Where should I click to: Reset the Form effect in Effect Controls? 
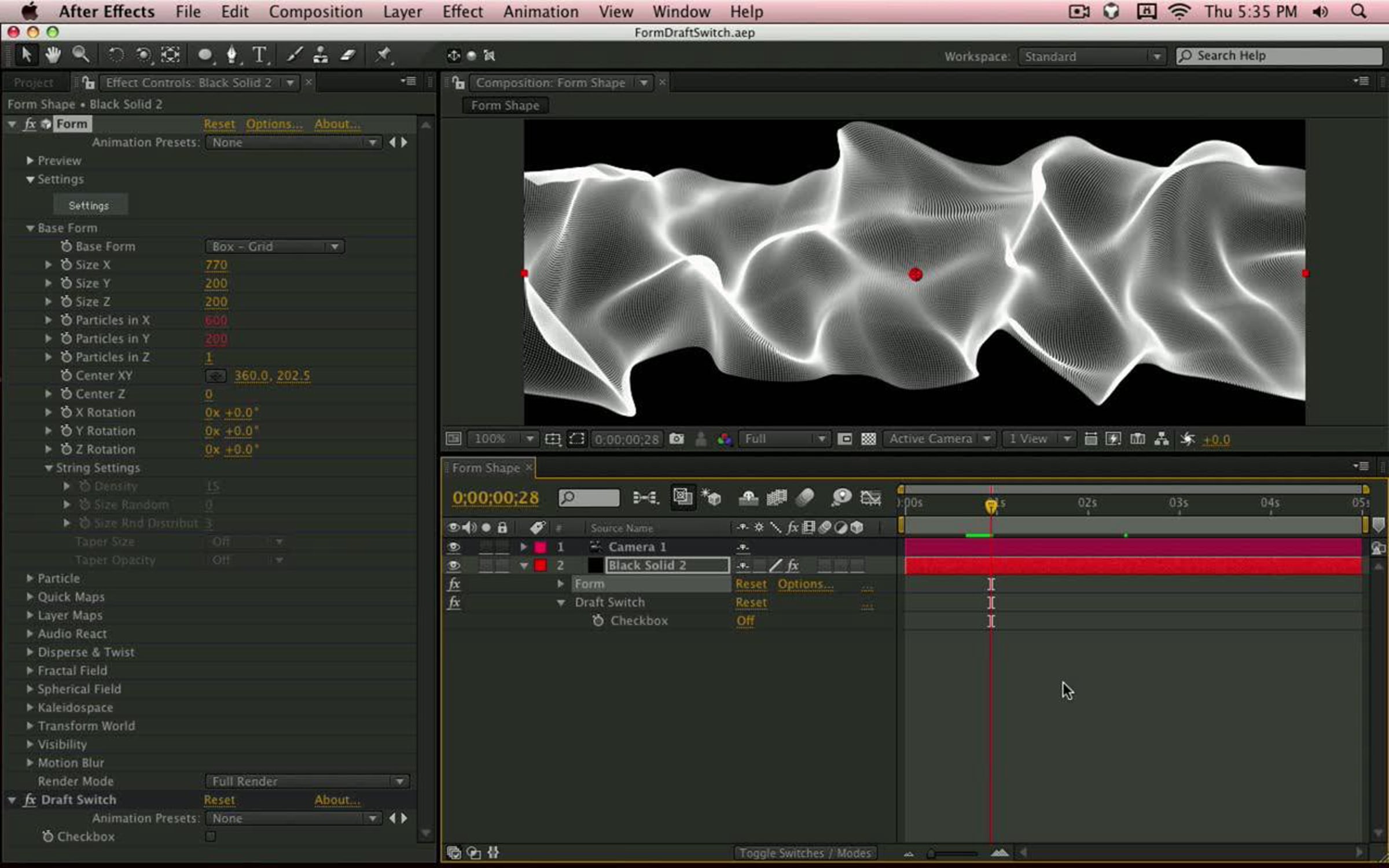pos(219,124)
